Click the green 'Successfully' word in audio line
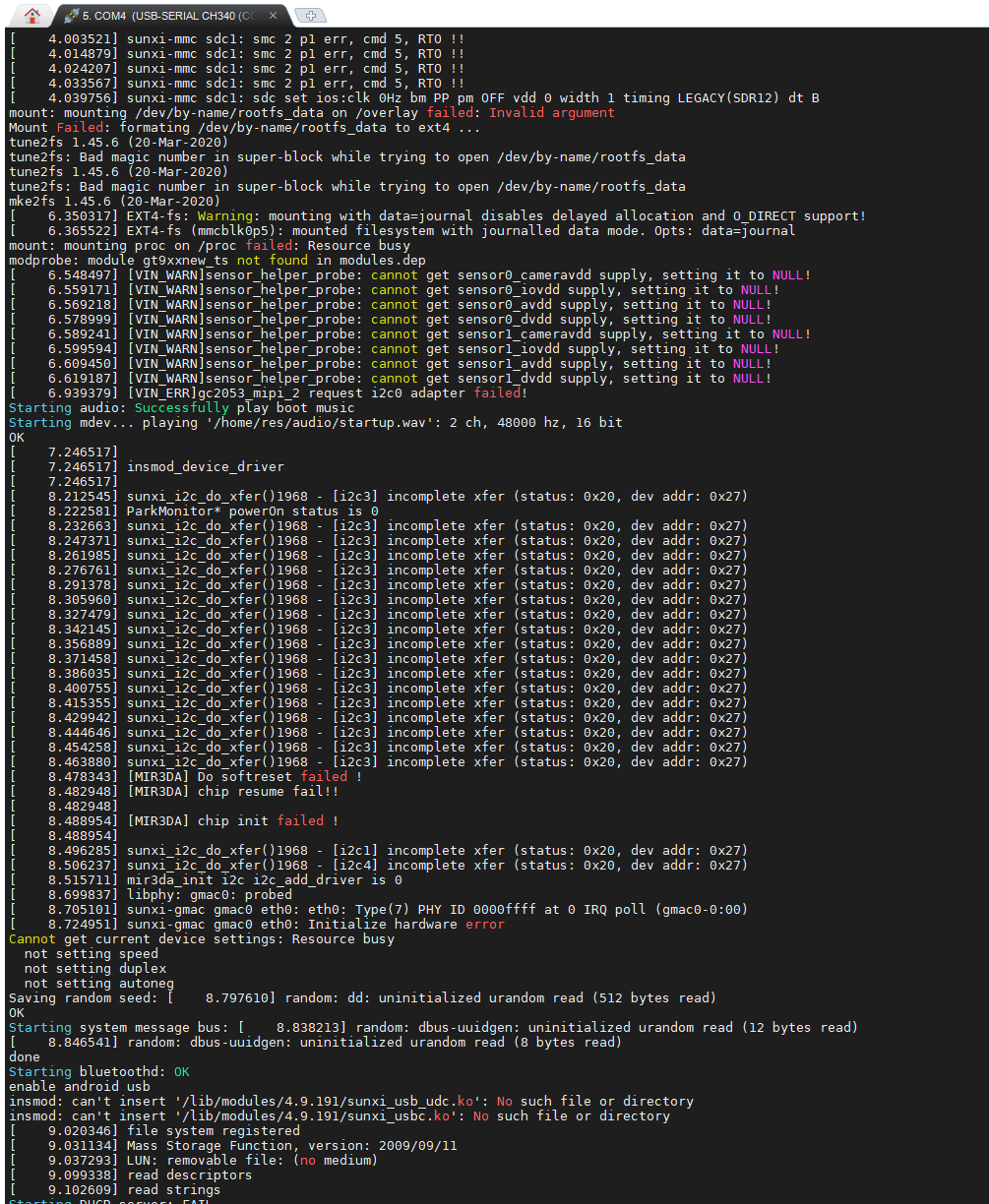This screenshot has width=989, height=1204. [x=181, y=408]
